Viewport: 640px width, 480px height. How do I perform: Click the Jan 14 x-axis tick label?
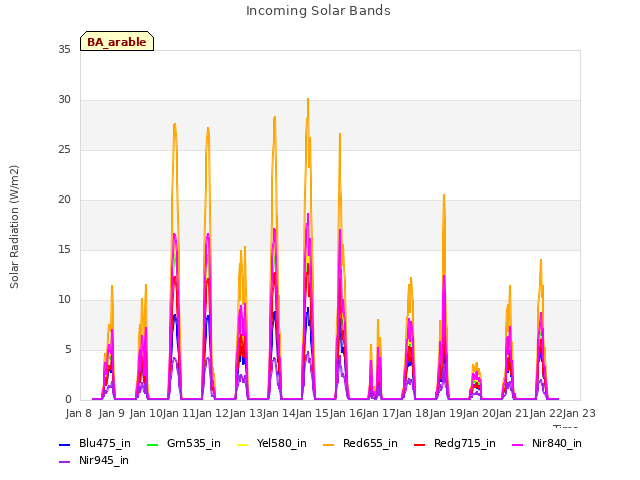point(279,413)
